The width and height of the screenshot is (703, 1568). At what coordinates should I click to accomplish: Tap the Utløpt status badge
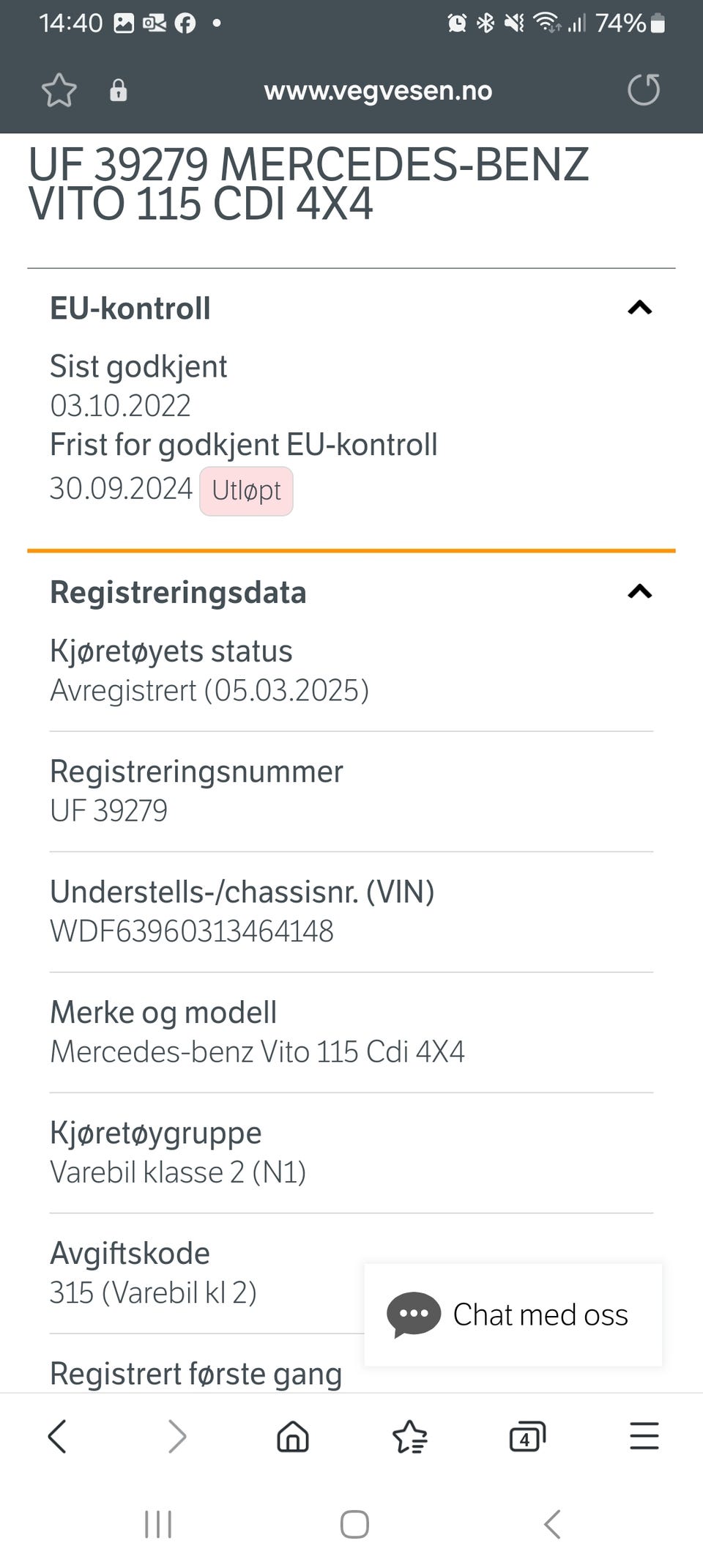tap(246, 491)
